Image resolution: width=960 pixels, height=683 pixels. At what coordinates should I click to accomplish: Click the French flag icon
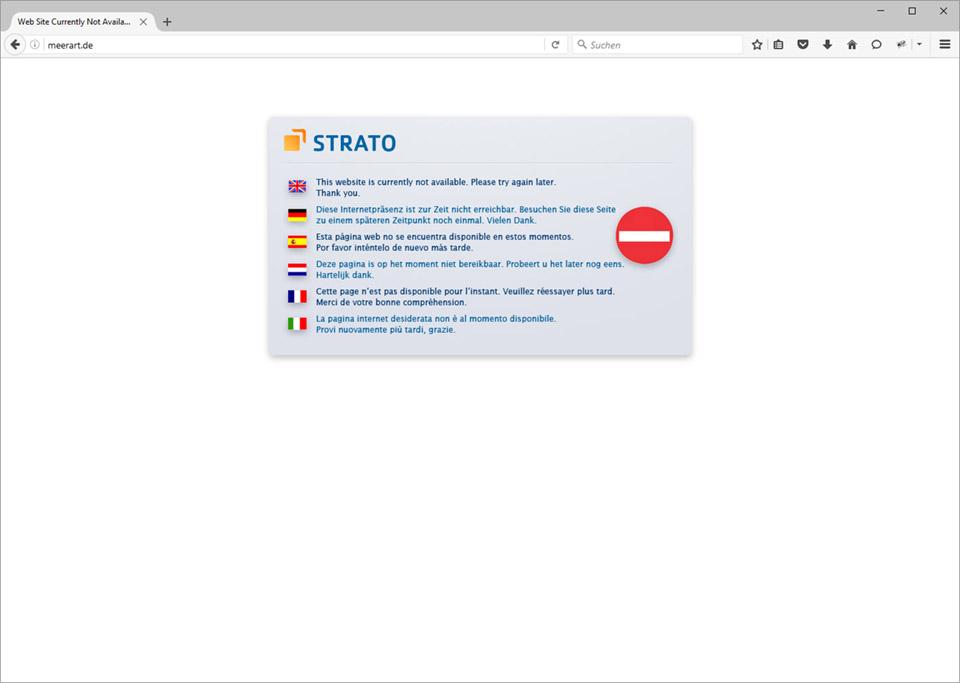tap(297, 297)
